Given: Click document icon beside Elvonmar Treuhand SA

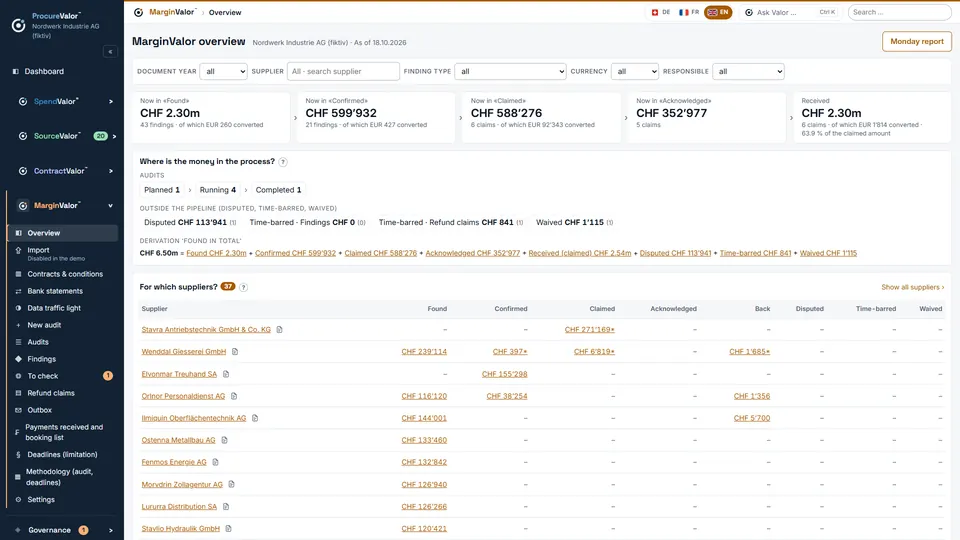Looking at the screenshot, I should pyautogui.click(x=226, y=374).
